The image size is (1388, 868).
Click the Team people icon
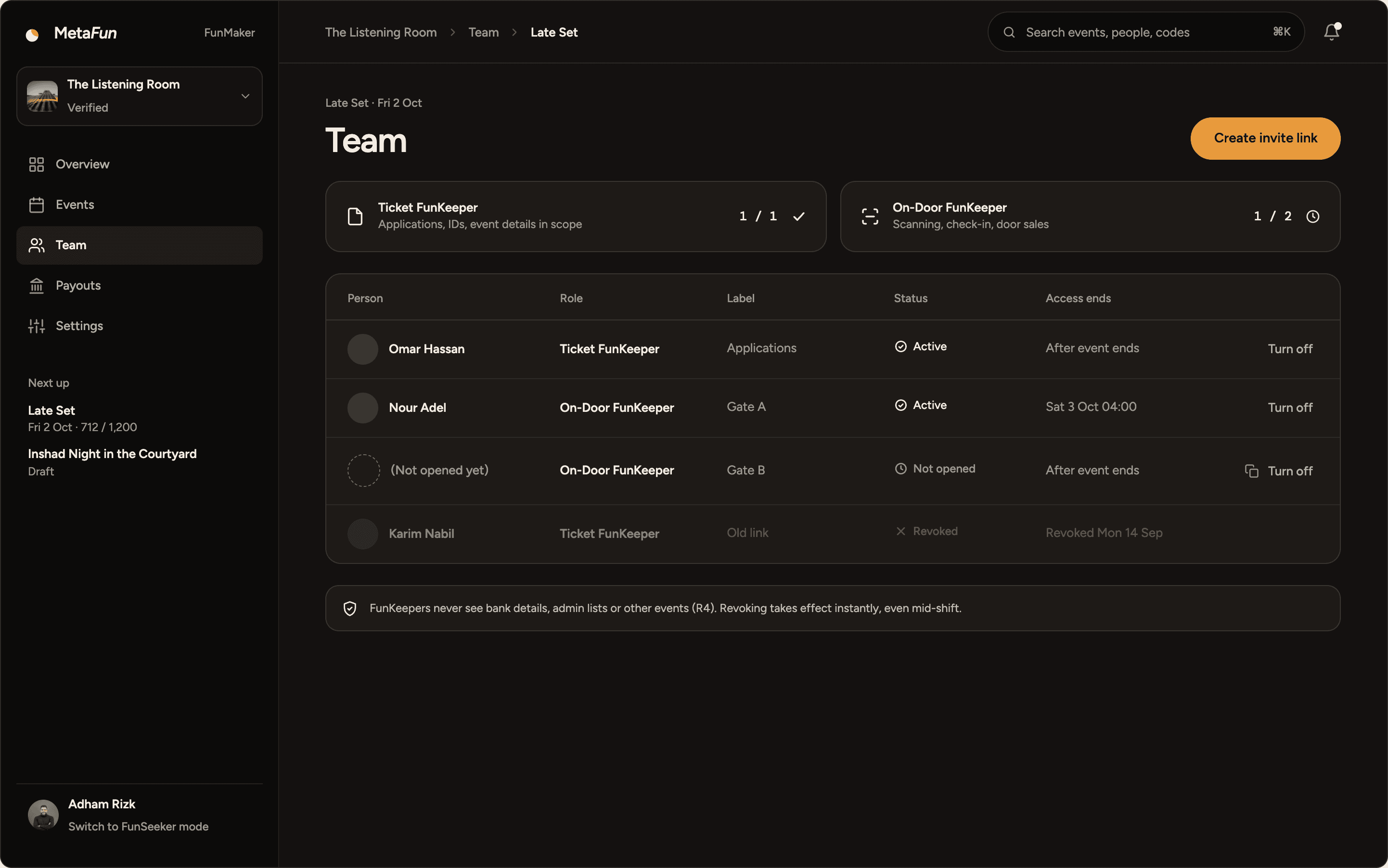point(36,245)
